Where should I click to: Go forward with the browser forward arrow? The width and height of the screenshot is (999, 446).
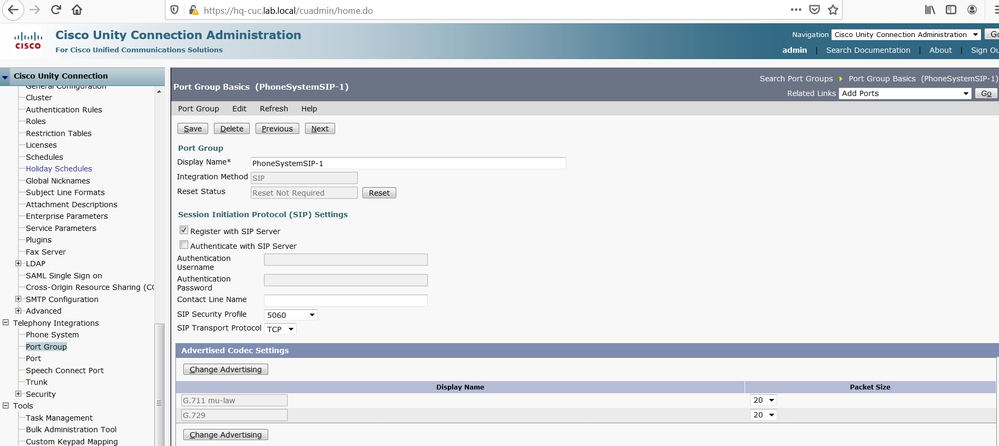click(35, 10)
